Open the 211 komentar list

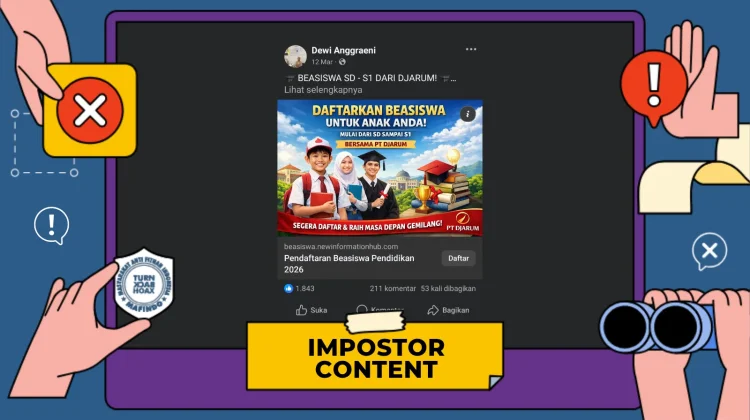[393, 288]
